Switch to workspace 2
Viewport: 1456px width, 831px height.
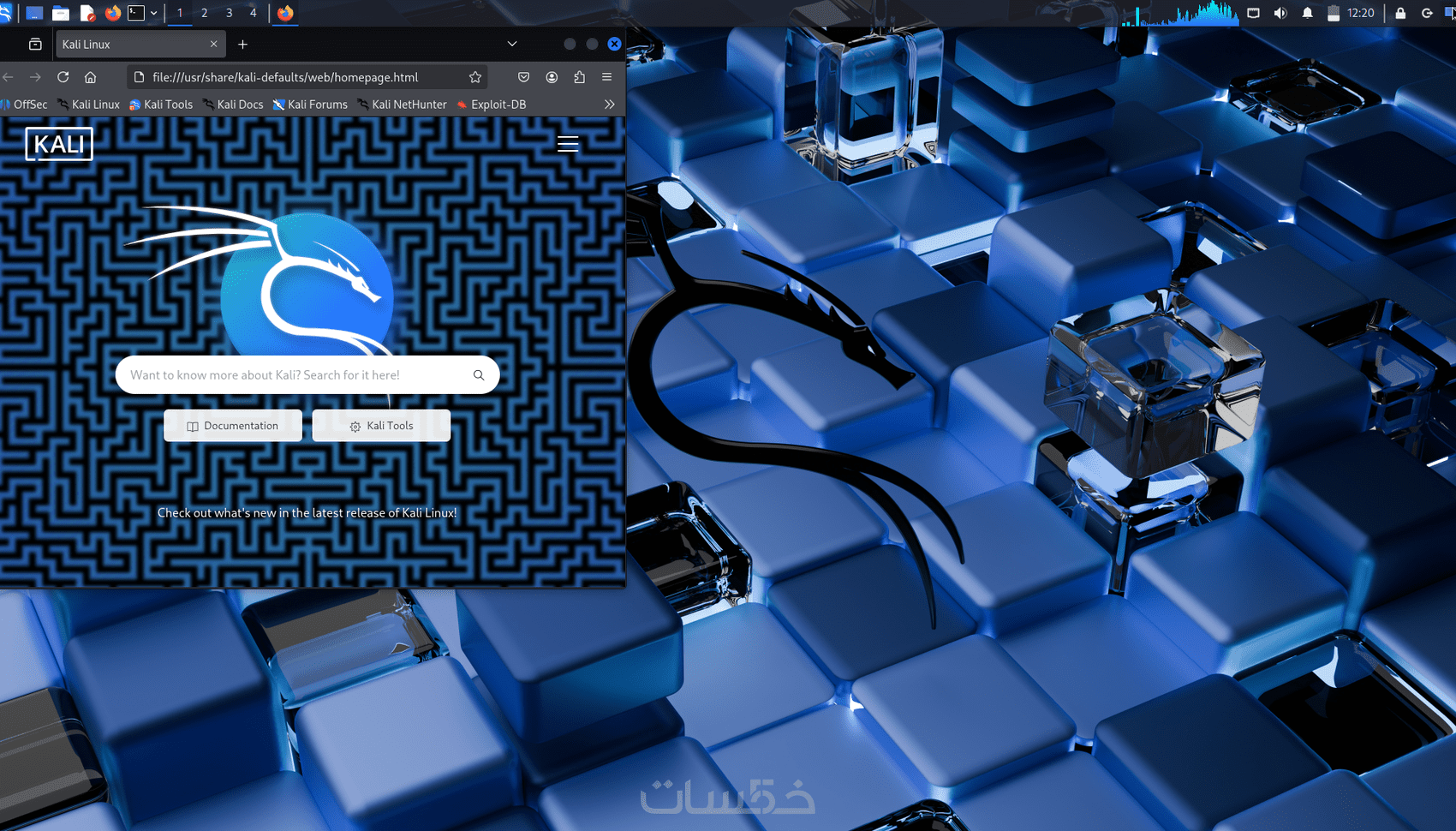(204, 13)
